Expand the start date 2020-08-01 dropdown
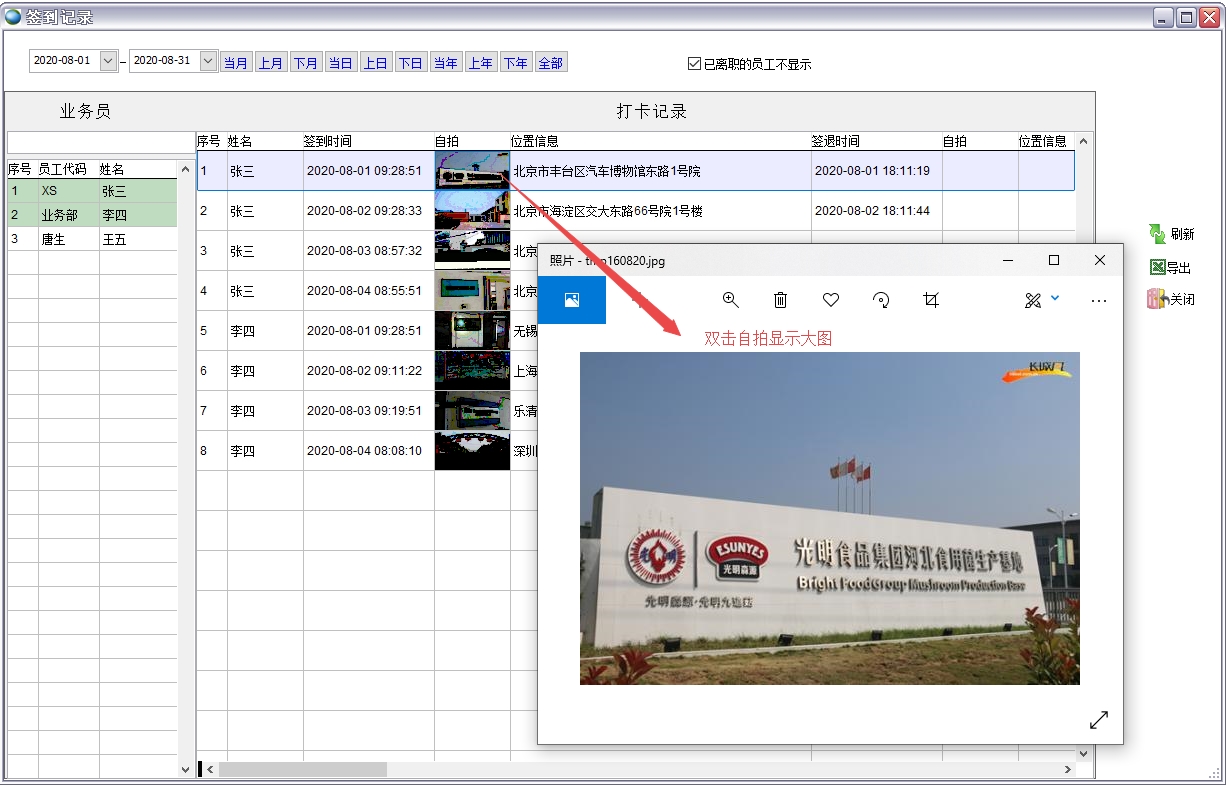Screen dimensions: 1227x790 pos(109,61)
